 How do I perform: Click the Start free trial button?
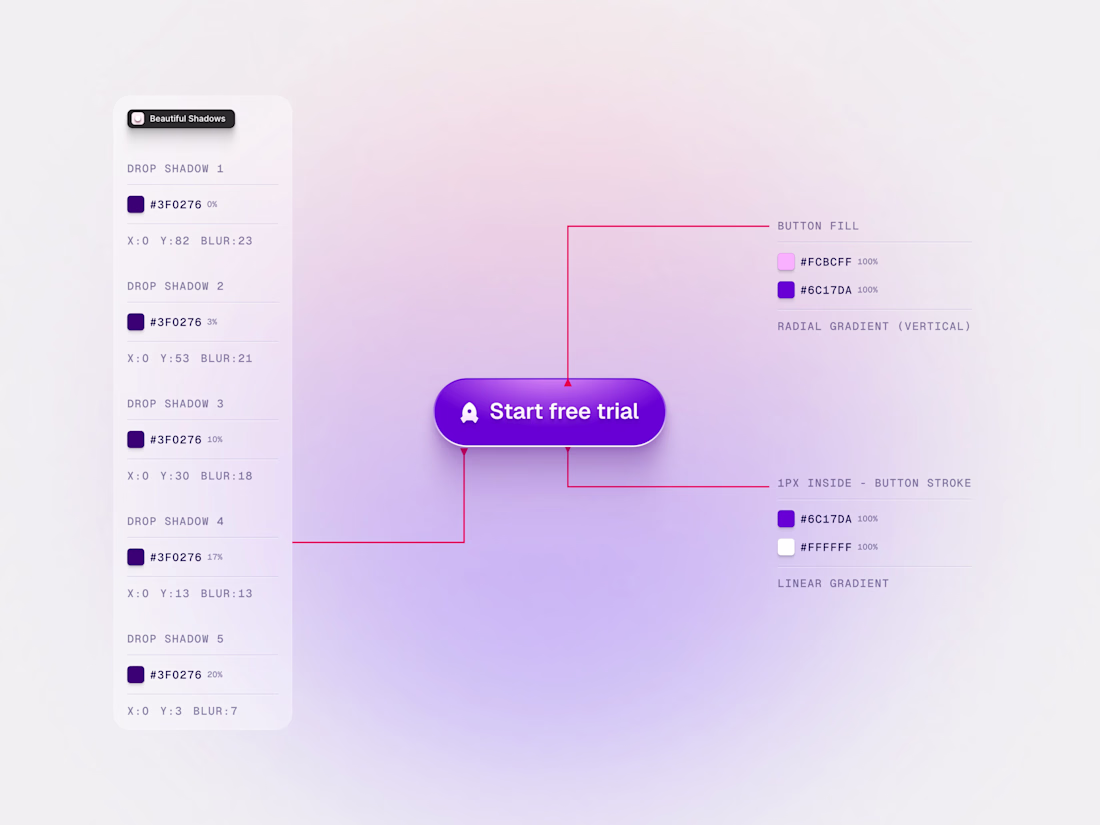(x=549, y=412)
